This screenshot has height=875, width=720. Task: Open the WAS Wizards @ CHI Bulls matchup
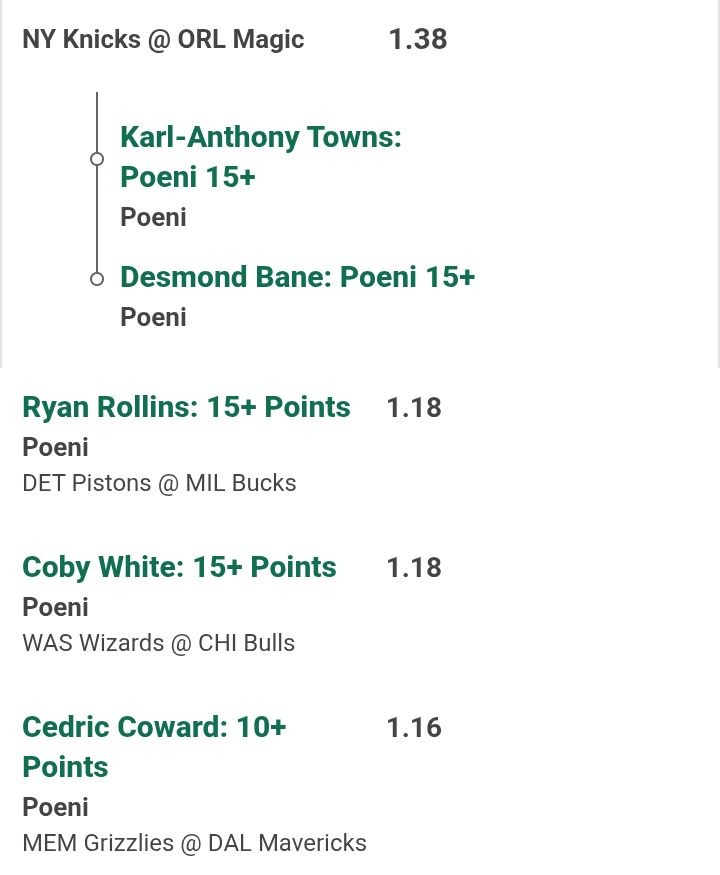[x=158, y=643]
